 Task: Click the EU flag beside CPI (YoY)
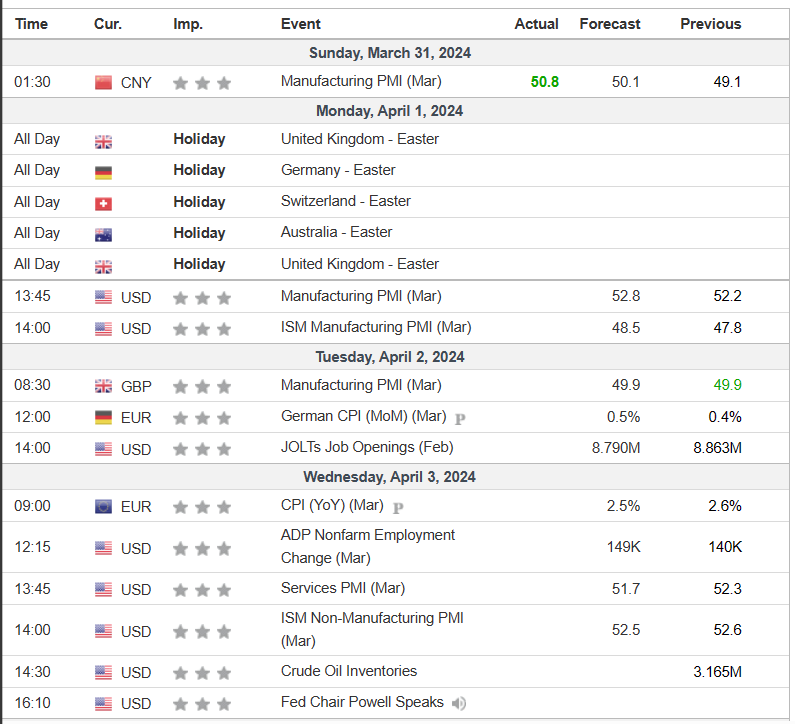coord(103,507)
